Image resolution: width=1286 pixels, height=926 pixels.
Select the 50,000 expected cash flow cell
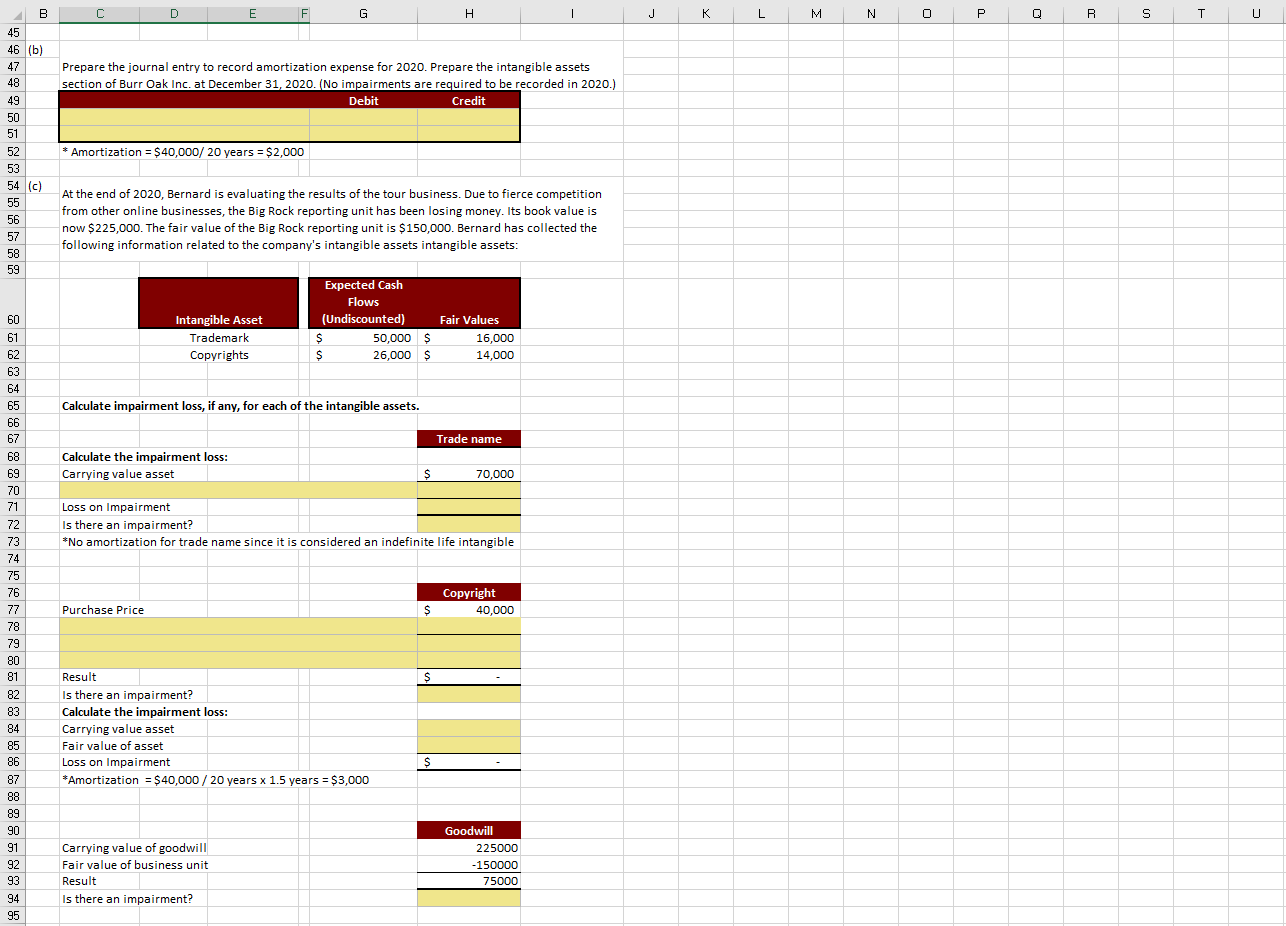click(x=363, y=338)
